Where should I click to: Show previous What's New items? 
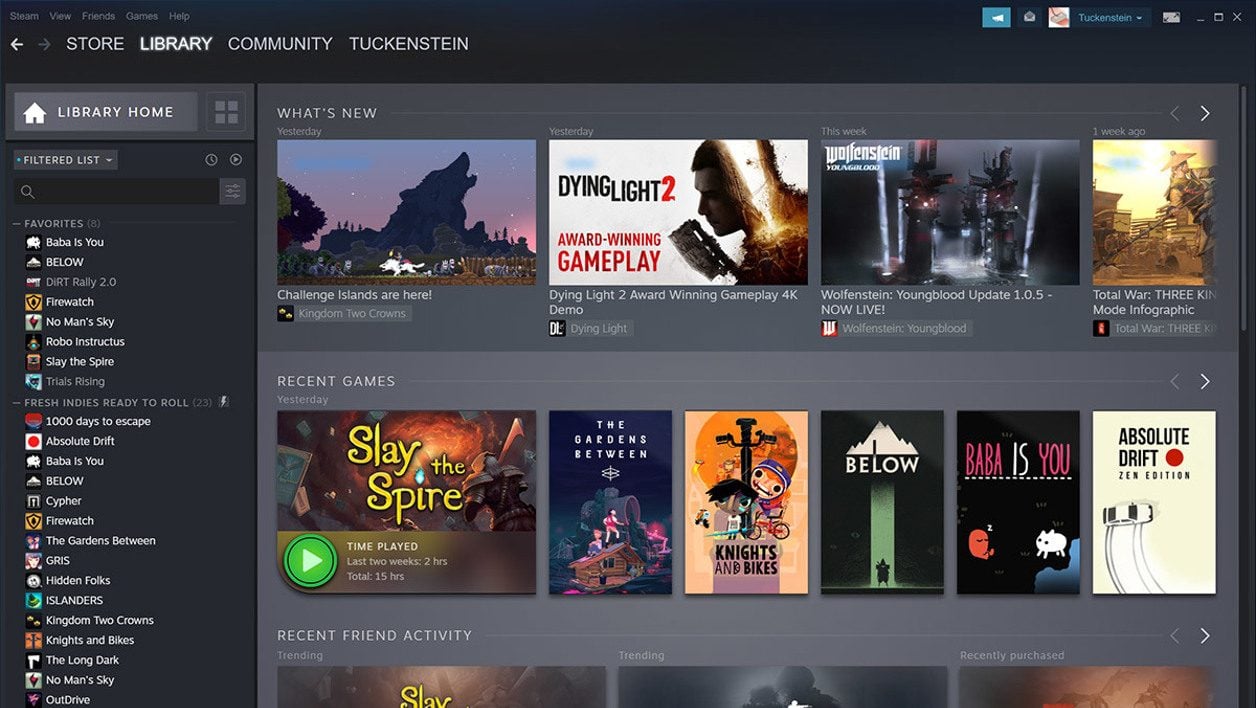[x=1175, y=113]
